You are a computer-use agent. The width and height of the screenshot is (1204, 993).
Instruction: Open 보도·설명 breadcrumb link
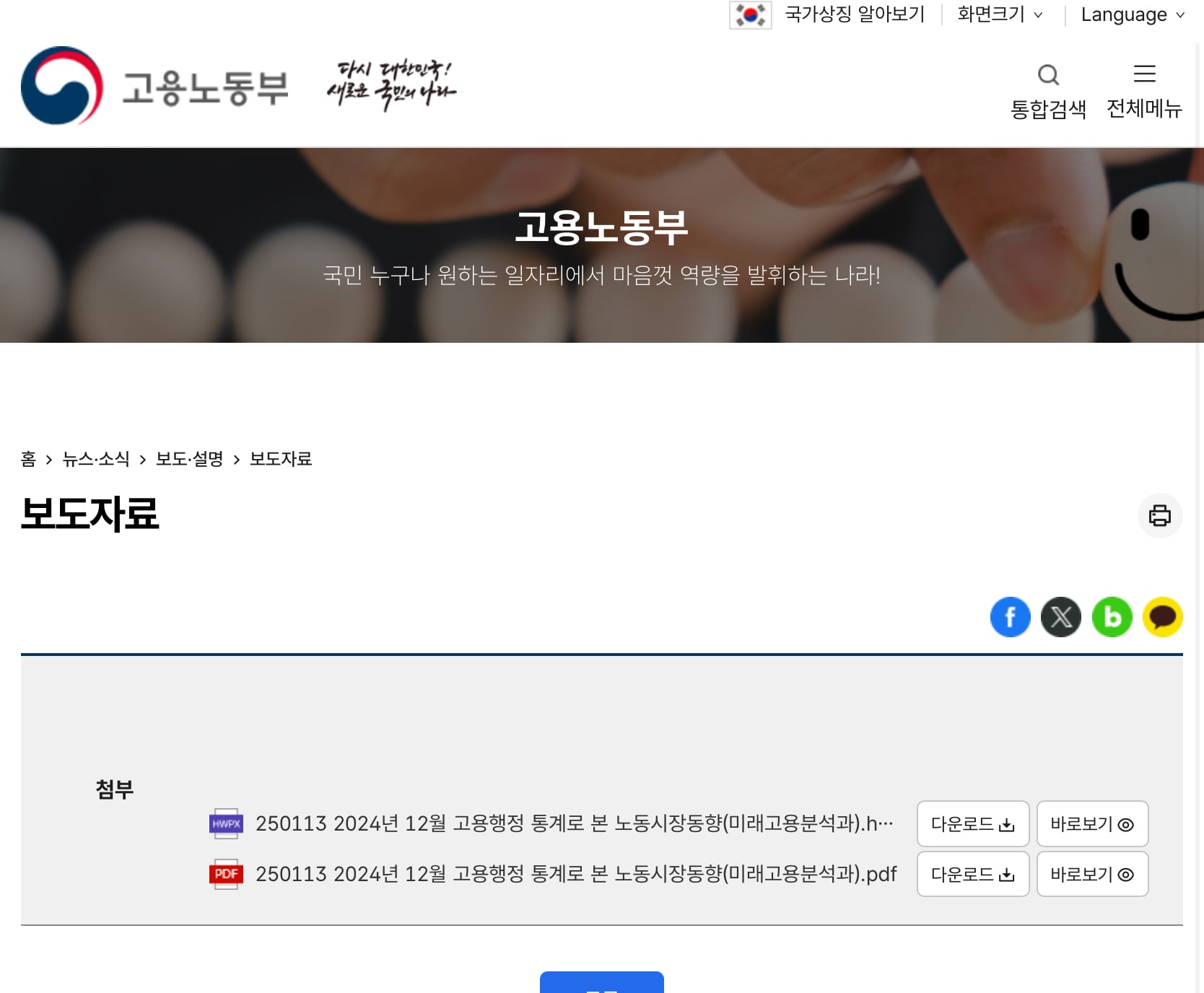(x=190, y=459)
